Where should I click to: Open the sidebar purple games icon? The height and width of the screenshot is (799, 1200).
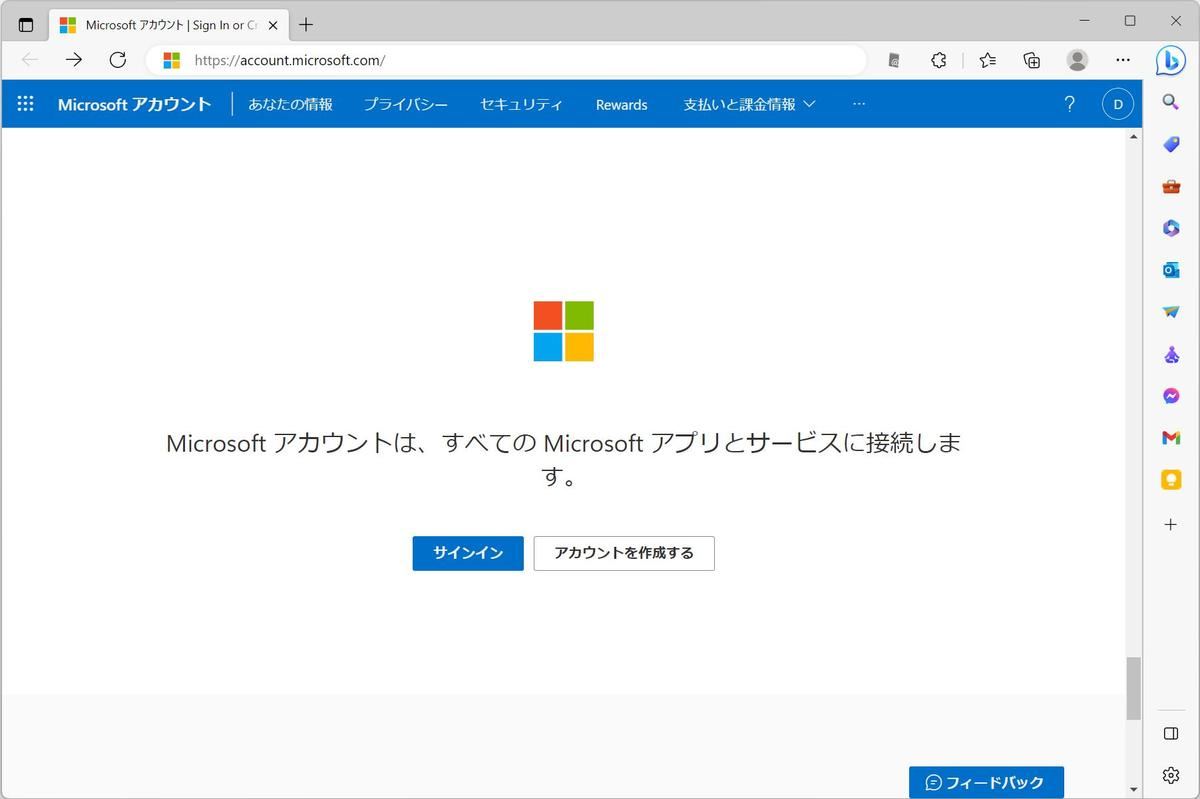click(x=1171, y=354)
